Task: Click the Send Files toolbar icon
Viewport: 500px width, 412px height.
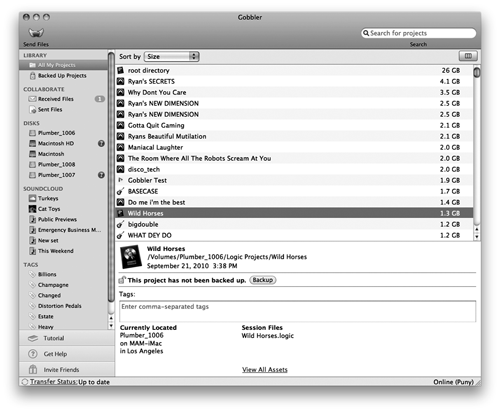Action: 36,33
